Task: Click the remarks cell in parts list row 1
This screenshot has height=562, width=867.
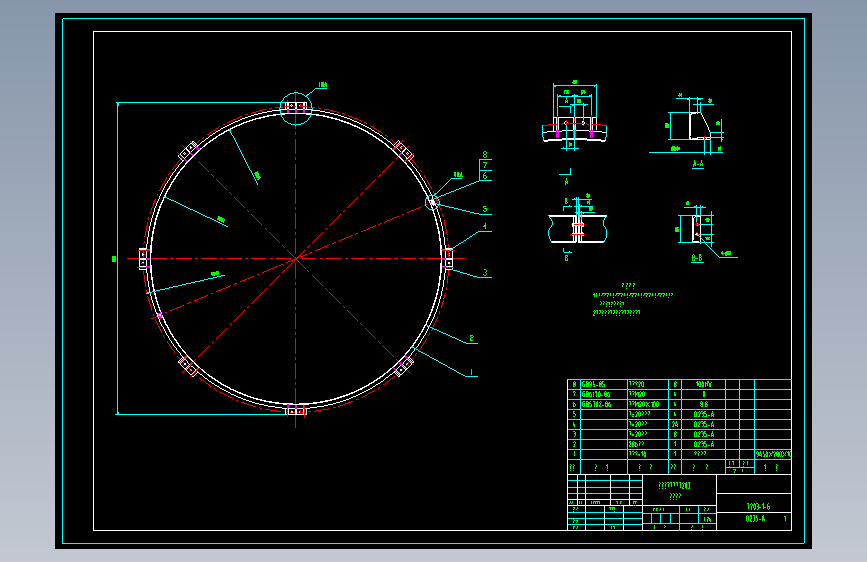Action: point(773,454)
